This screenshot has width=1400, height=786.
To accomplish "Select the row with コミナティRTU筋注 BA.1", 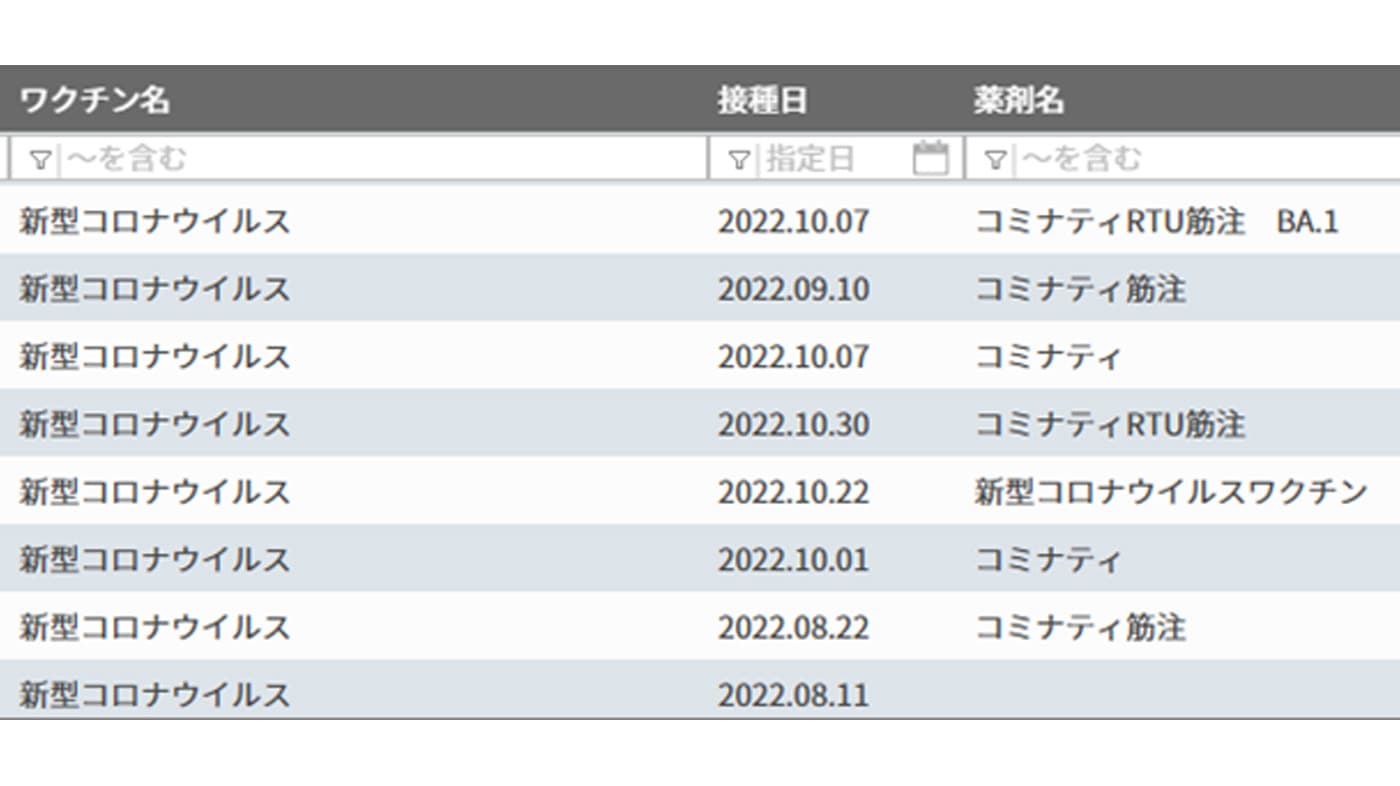I will 700,220.
